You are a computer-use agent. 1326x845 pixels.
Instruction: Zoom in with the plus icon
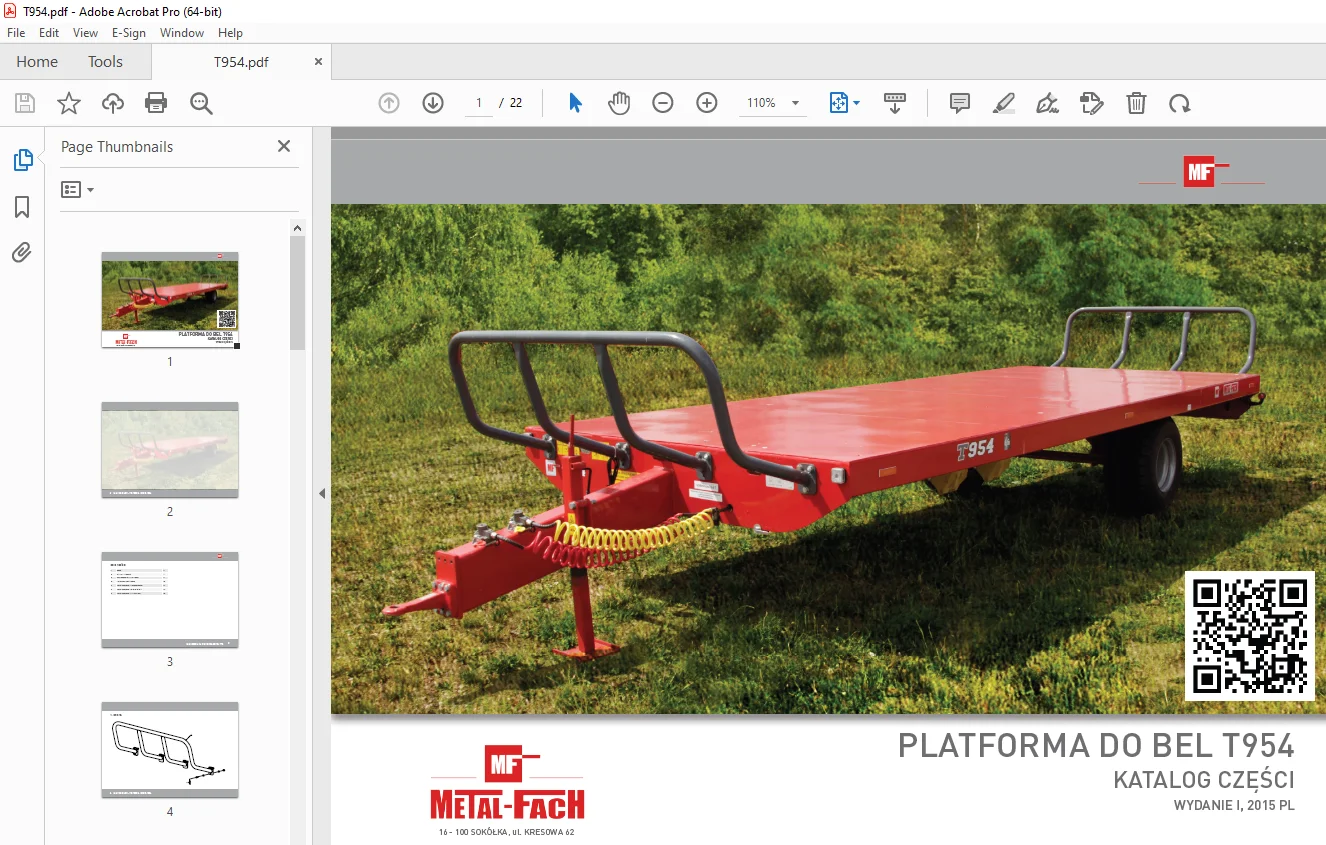[x=707, y=103]
